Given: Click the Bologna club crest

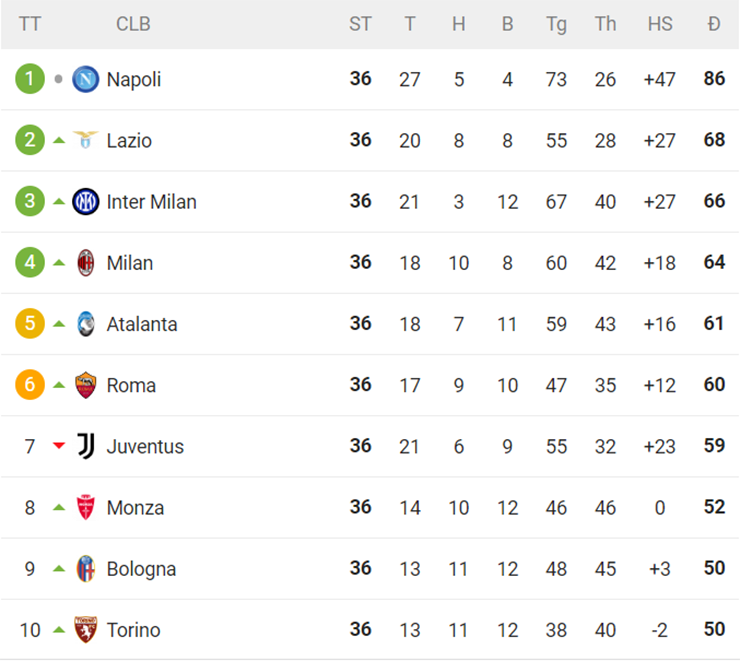Looking at the screenshot, I should pos(86,569).
